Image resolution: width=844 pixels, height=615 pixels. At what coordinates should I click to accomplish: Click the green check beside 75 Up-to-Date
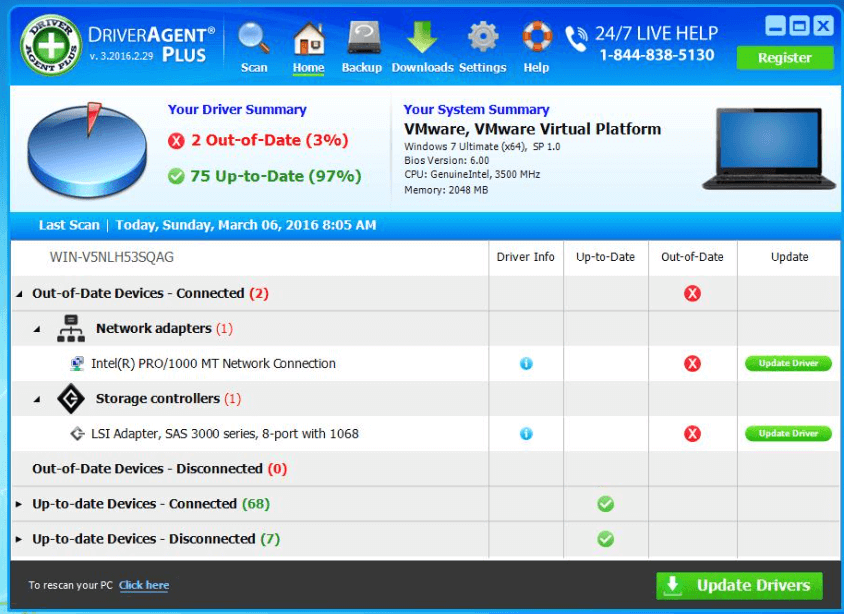175,176
